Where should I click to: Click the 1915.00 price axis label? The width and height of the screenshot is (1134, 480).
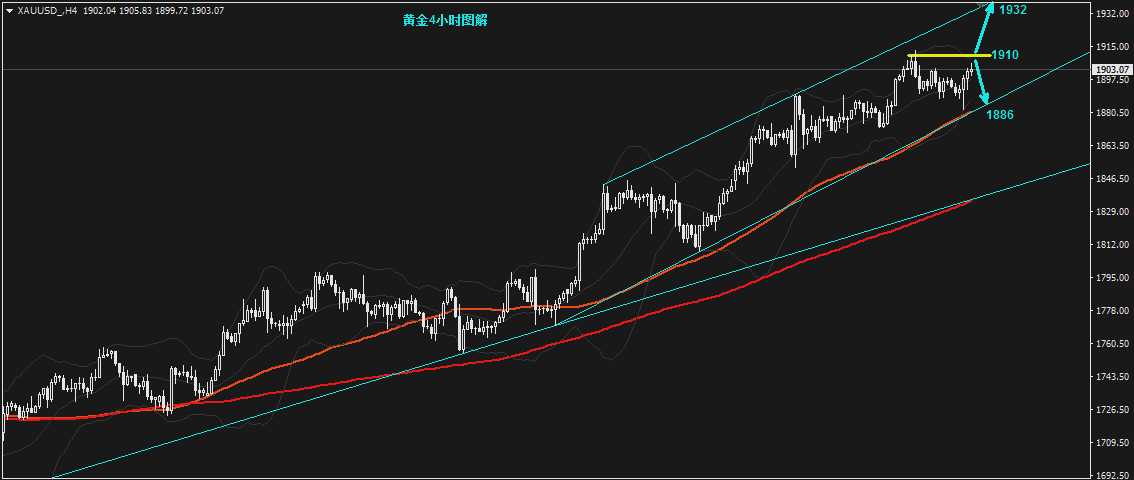1113,47
